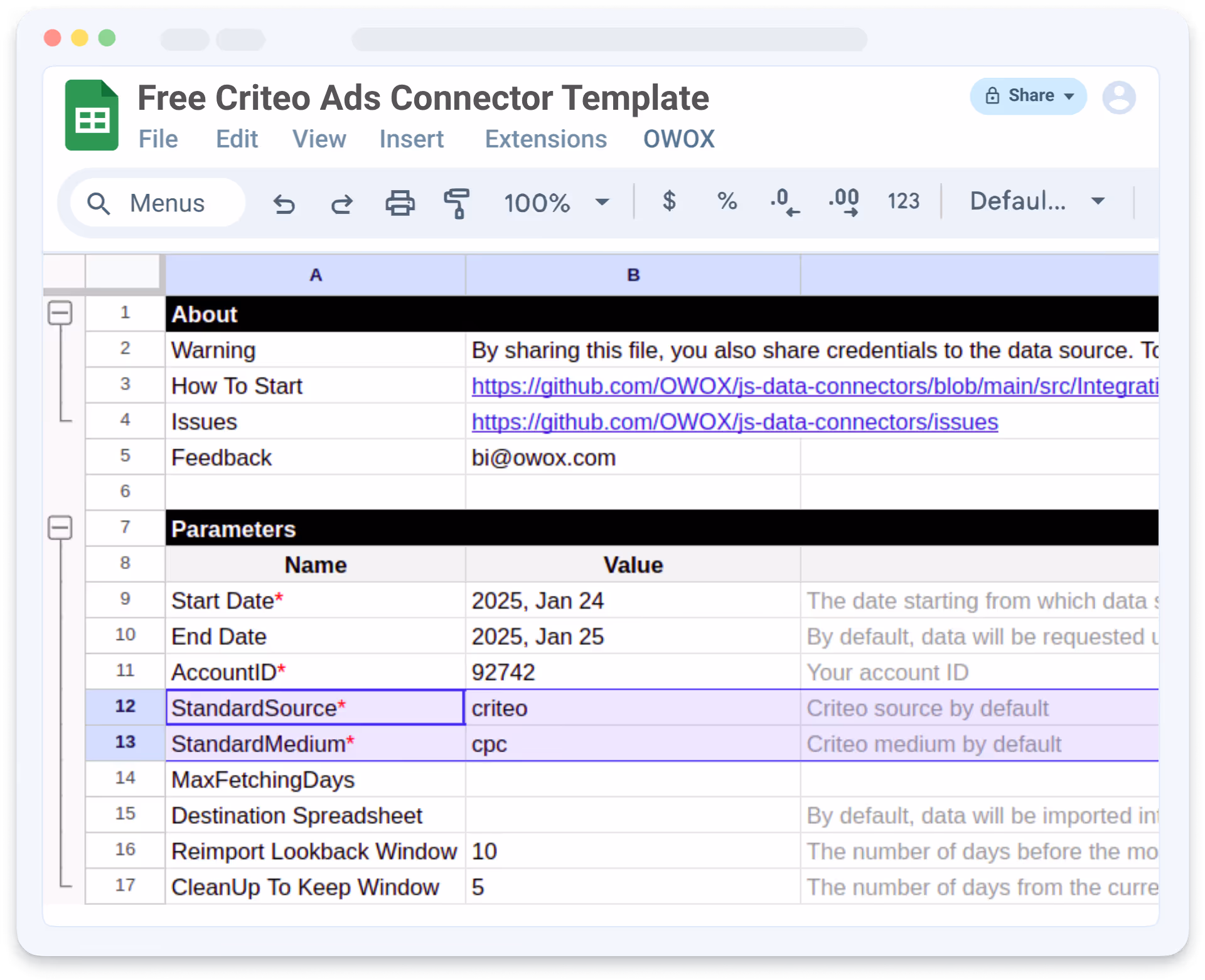Viewport: 1205px width, 980px height.
Task: Click Increase decimal places icon
Action: pyautogui.click(x=843, y=202)
